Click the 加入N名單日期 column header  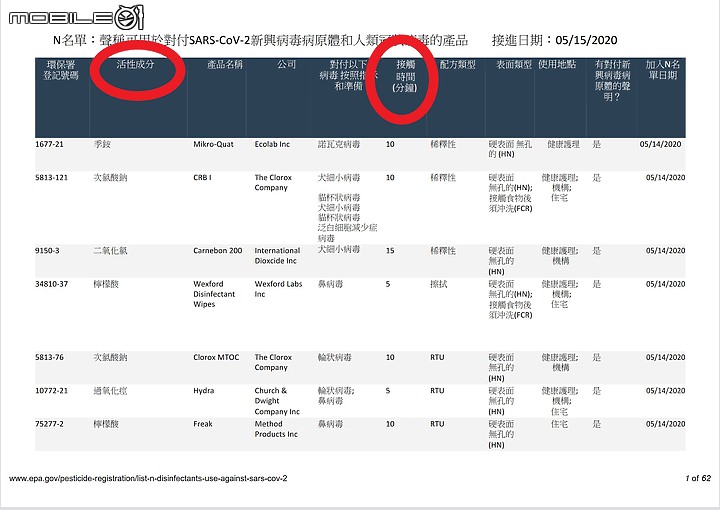(x=662, y=70)
